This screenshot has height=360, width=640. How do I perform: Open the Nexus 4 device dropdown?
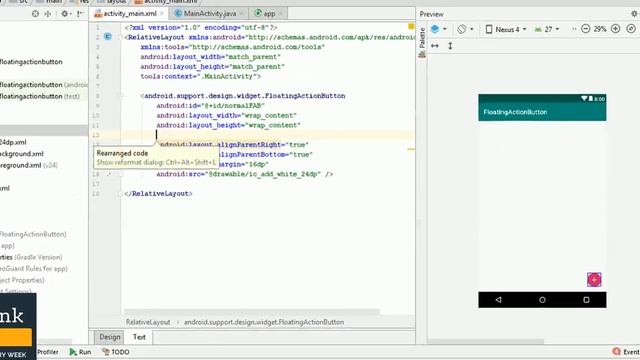click(x=506, y=29)
